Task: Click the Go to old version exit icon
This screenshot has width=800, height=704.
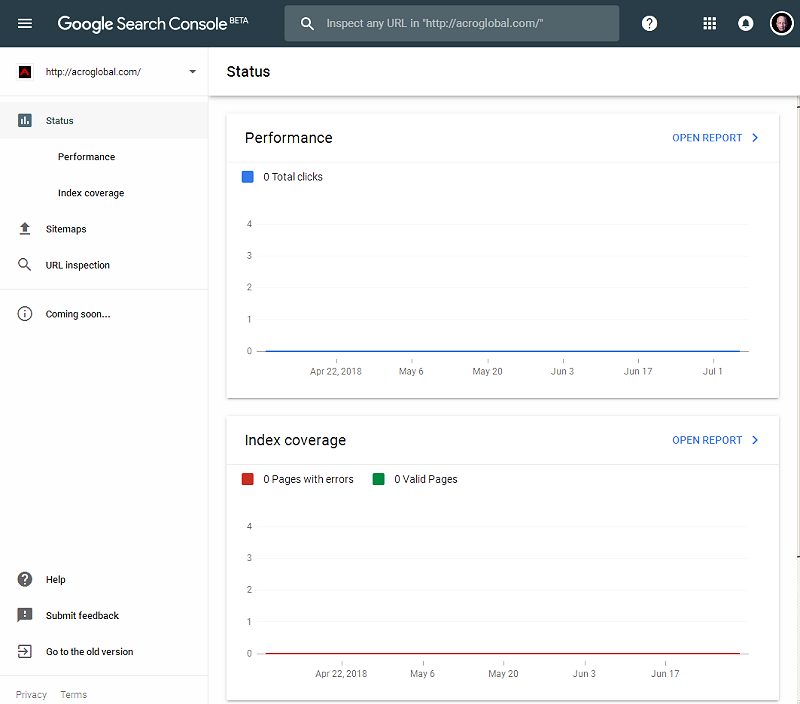Action: (24, 651)
